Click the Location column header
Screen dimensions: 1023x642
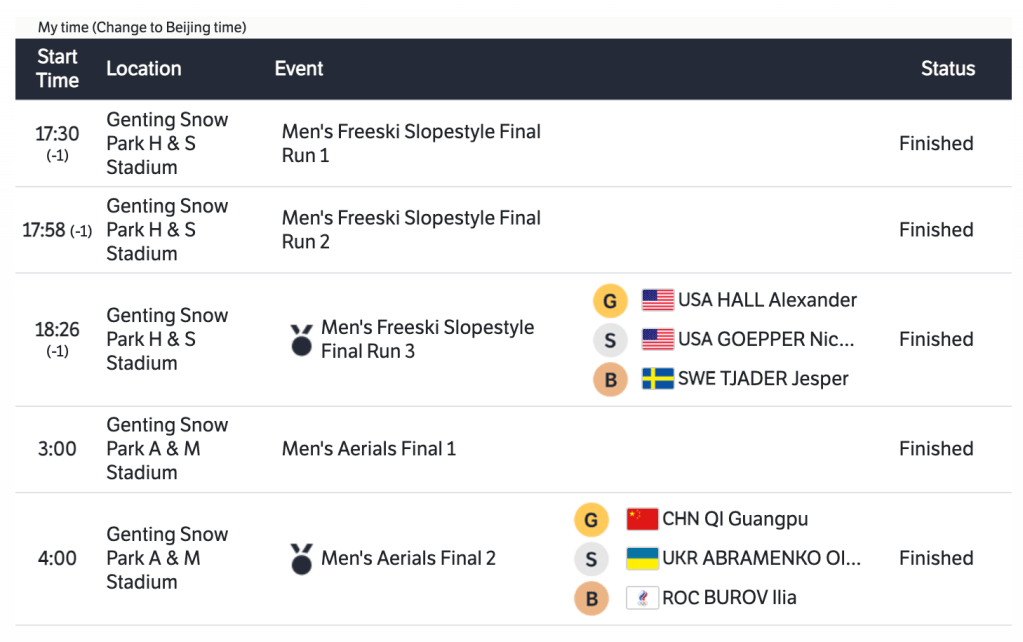tap(144, 69)
